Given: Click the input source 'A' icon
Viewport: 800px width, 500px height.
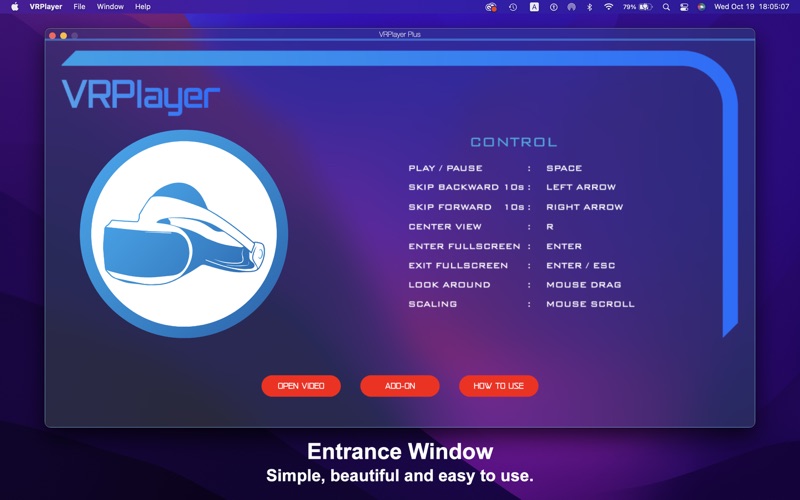Looking at the screenshot, I should coord(534,7).
